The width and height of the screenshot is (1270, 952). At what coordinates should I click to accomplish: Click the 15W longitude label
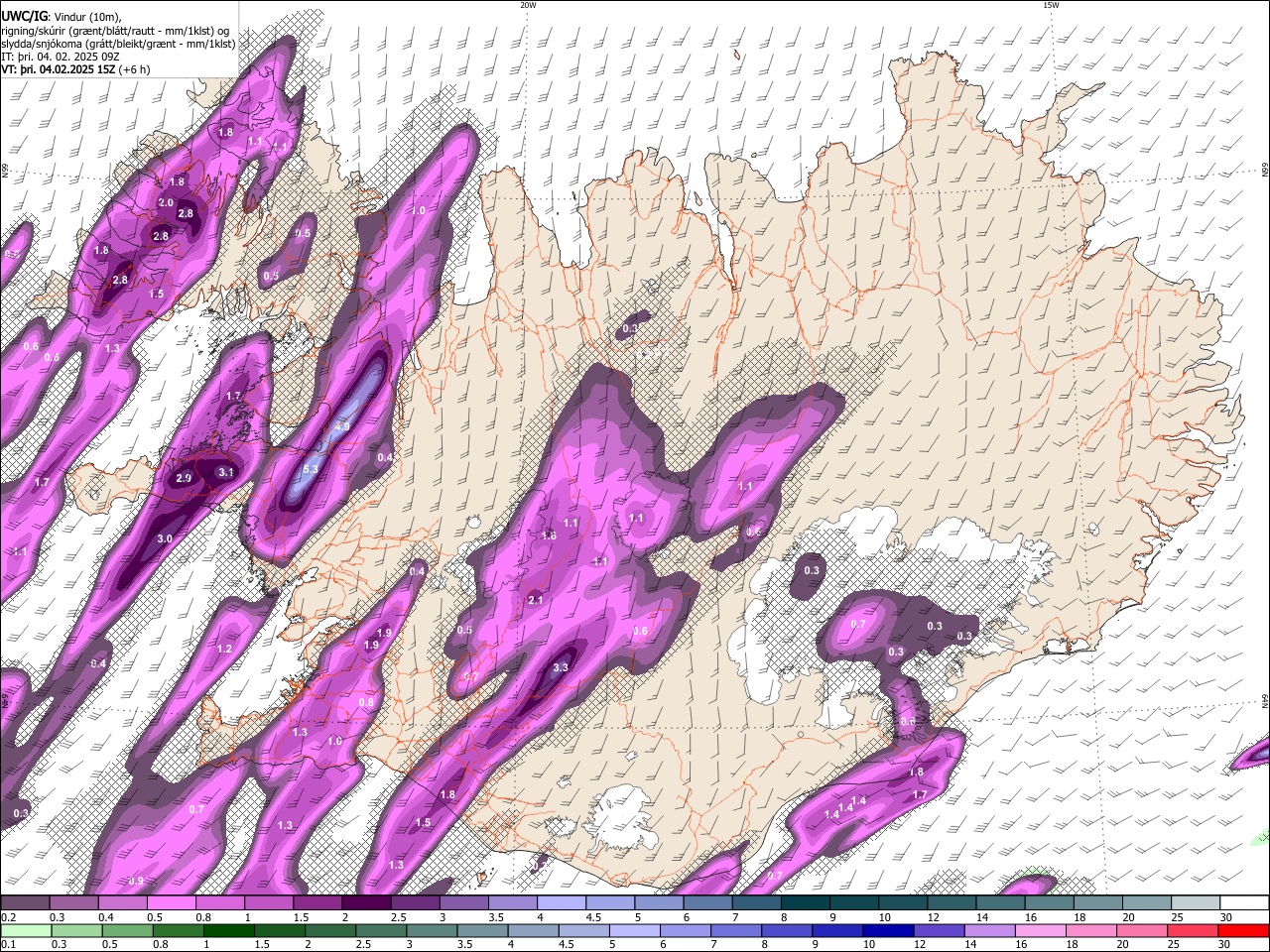coord(1051,5)
